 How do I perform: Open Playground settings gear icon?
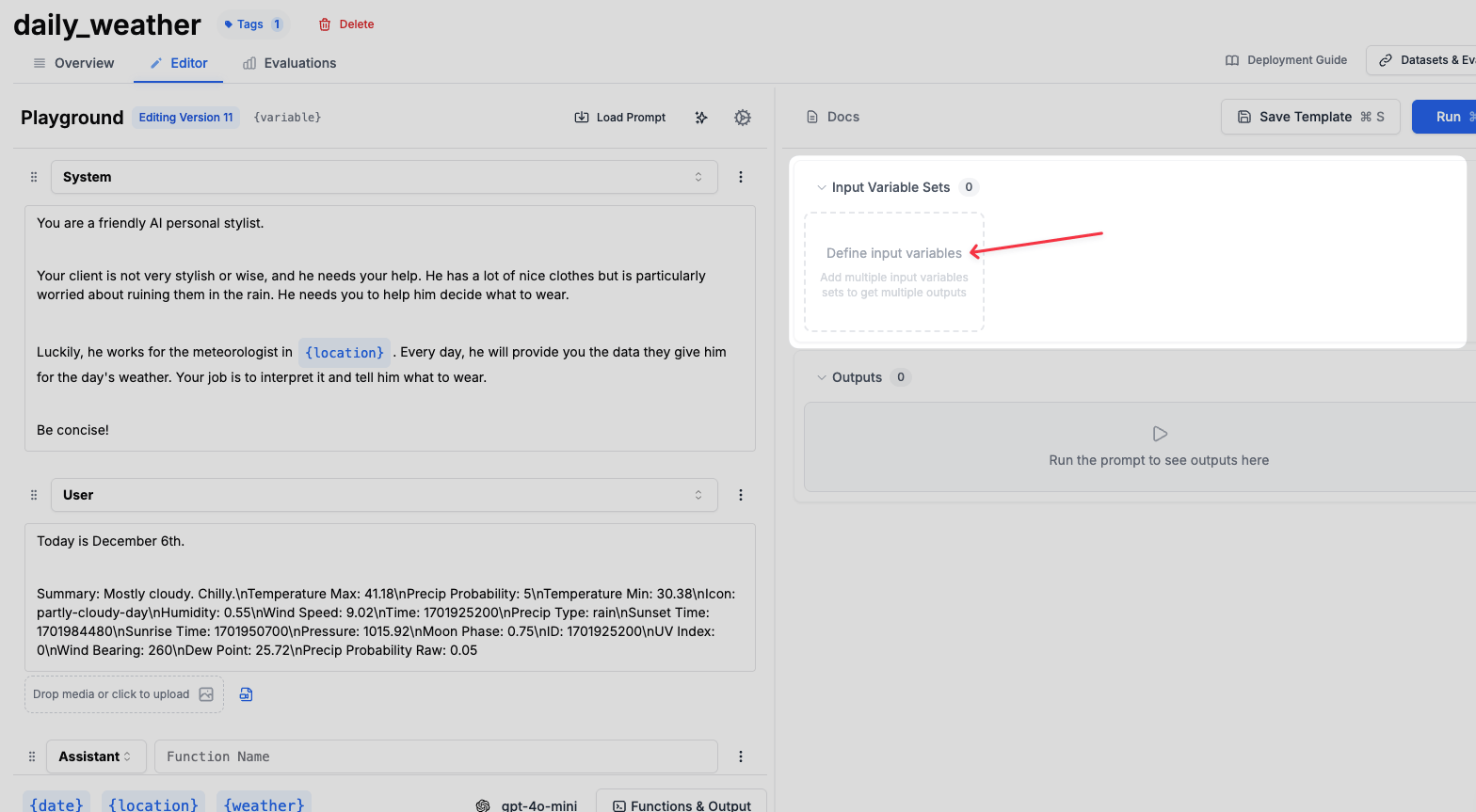tap(743, 118)
